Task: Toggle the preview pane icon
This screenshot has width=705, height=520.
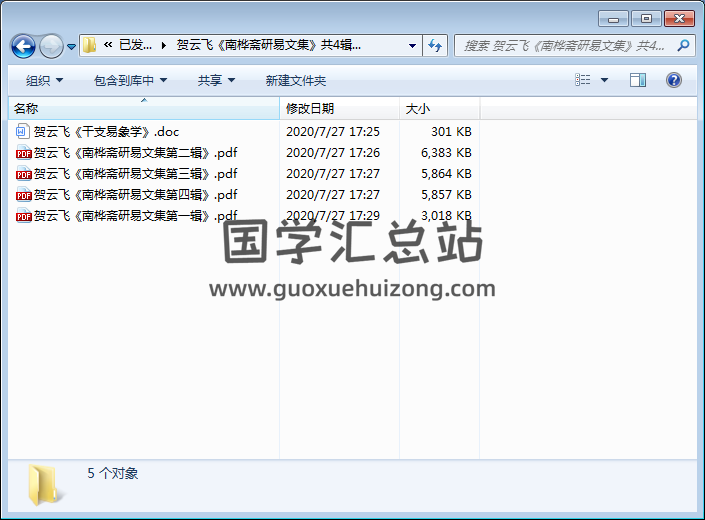Action: pos(638,80)
